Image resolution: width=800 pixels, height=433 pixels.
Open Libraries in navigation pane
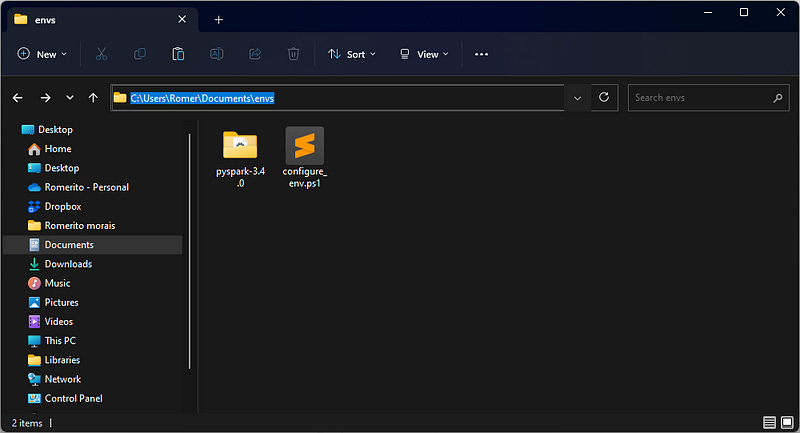point(54,360)
